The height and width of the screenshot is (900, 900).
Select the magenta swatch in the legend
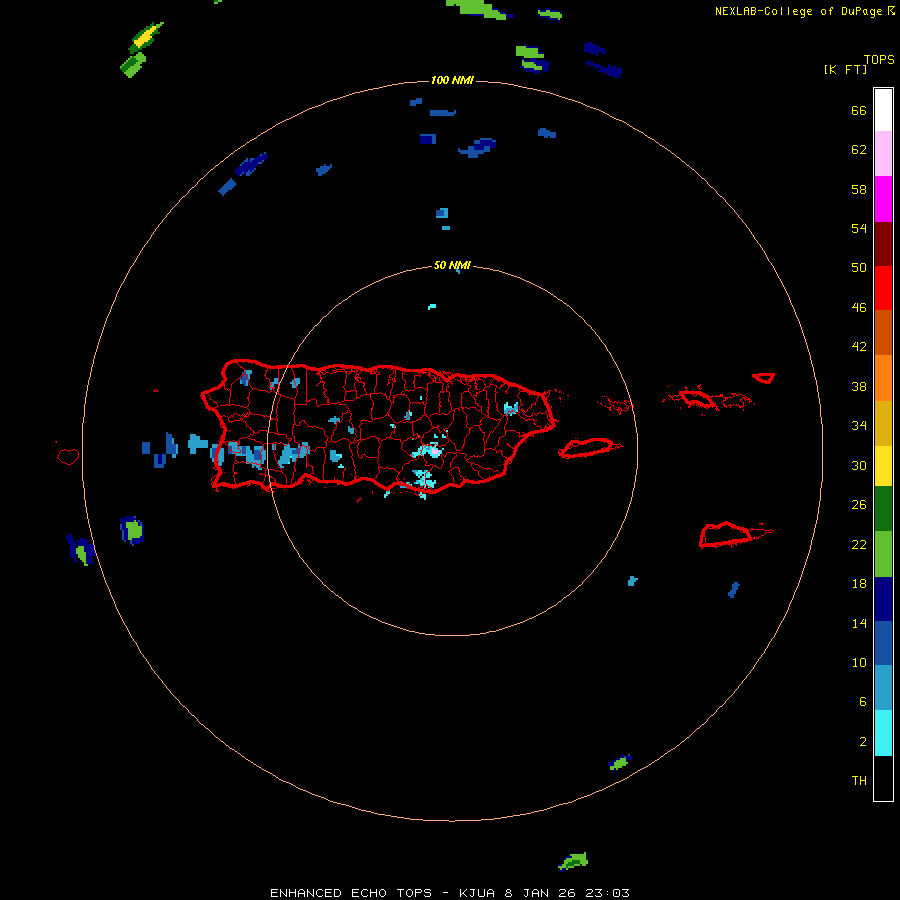[x=883, y=199]
